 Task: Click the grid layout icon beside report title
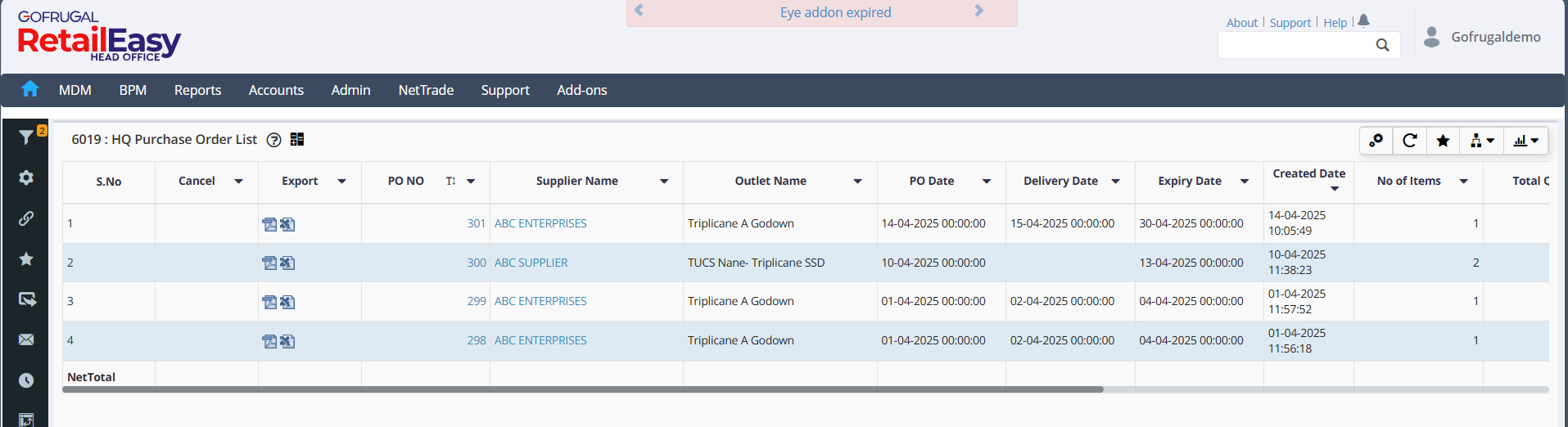point(297,140)
